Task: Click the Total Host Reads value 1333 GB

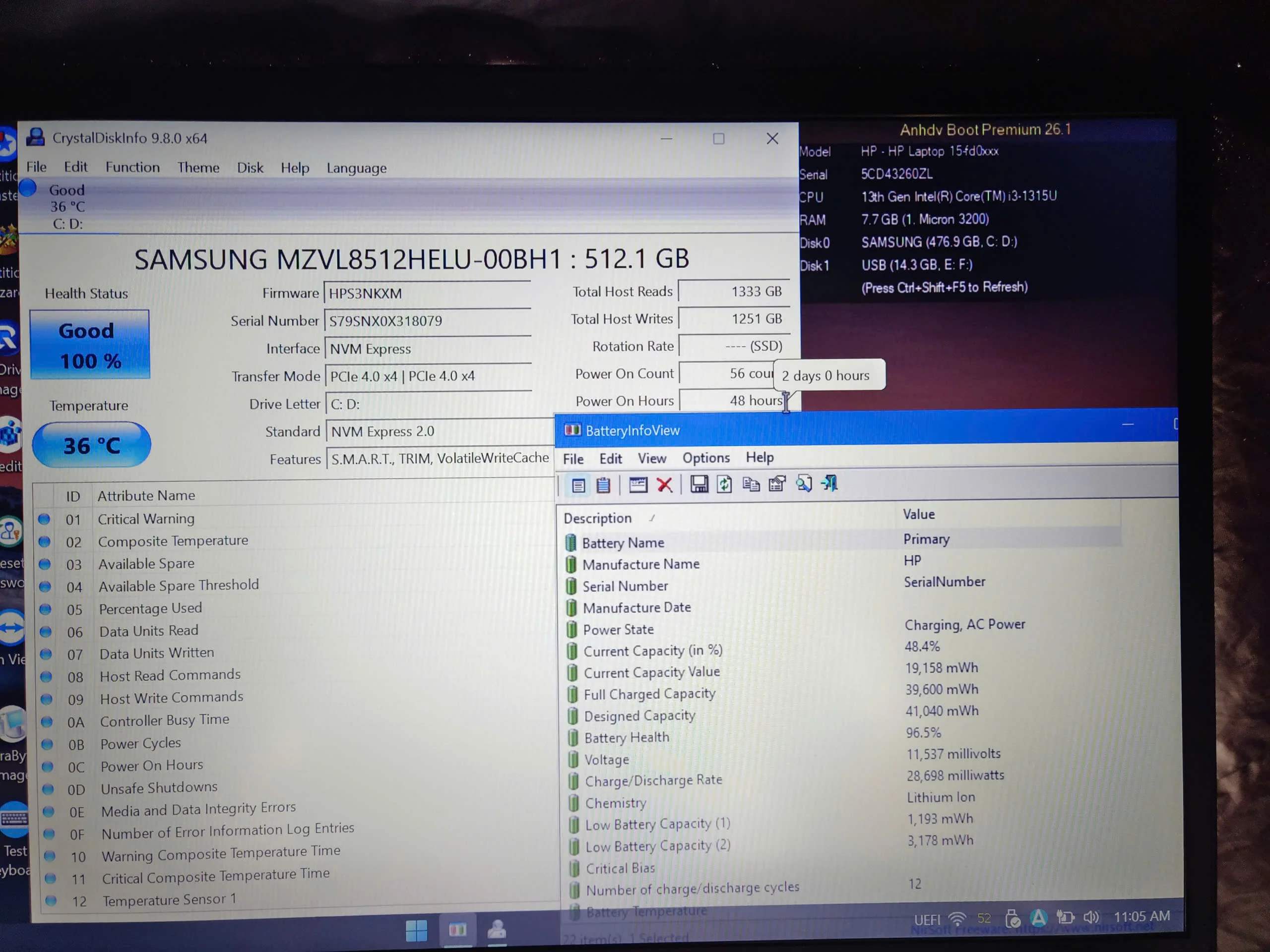Action: (x=734, y=291)
